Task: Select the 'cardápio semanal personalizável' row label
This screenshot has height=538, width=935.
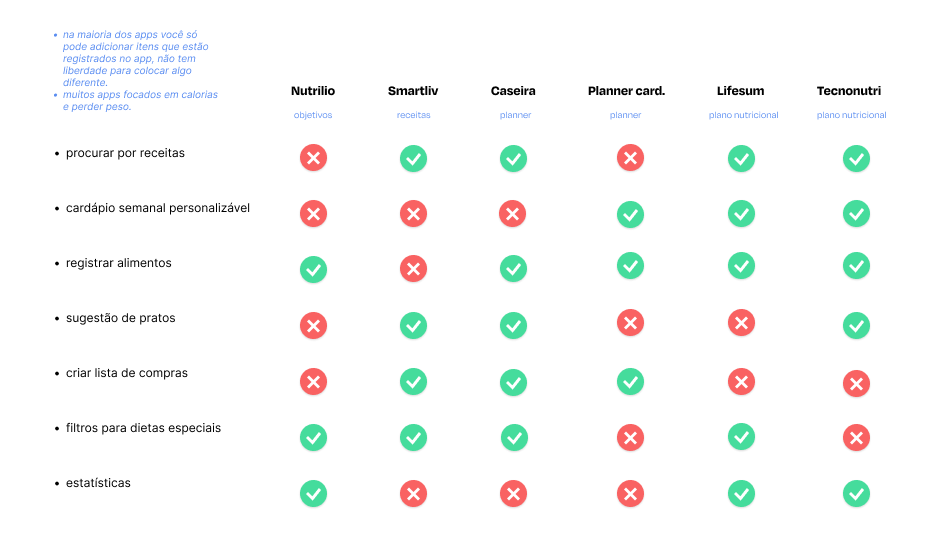Action: [x=157, y=208]
